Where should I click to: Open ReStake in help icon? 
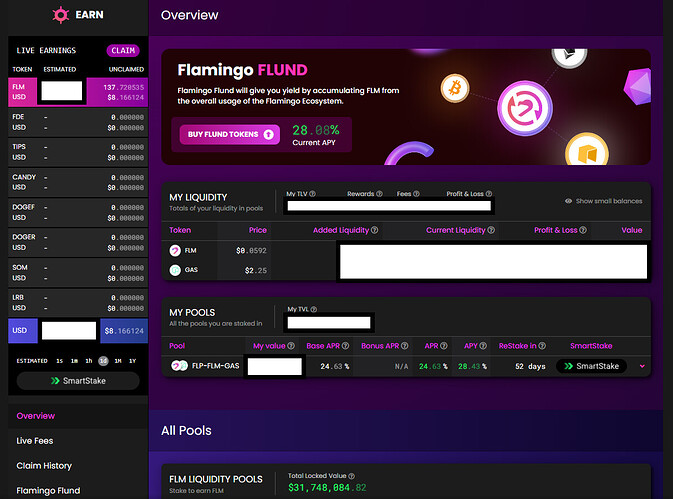point(542,346)
